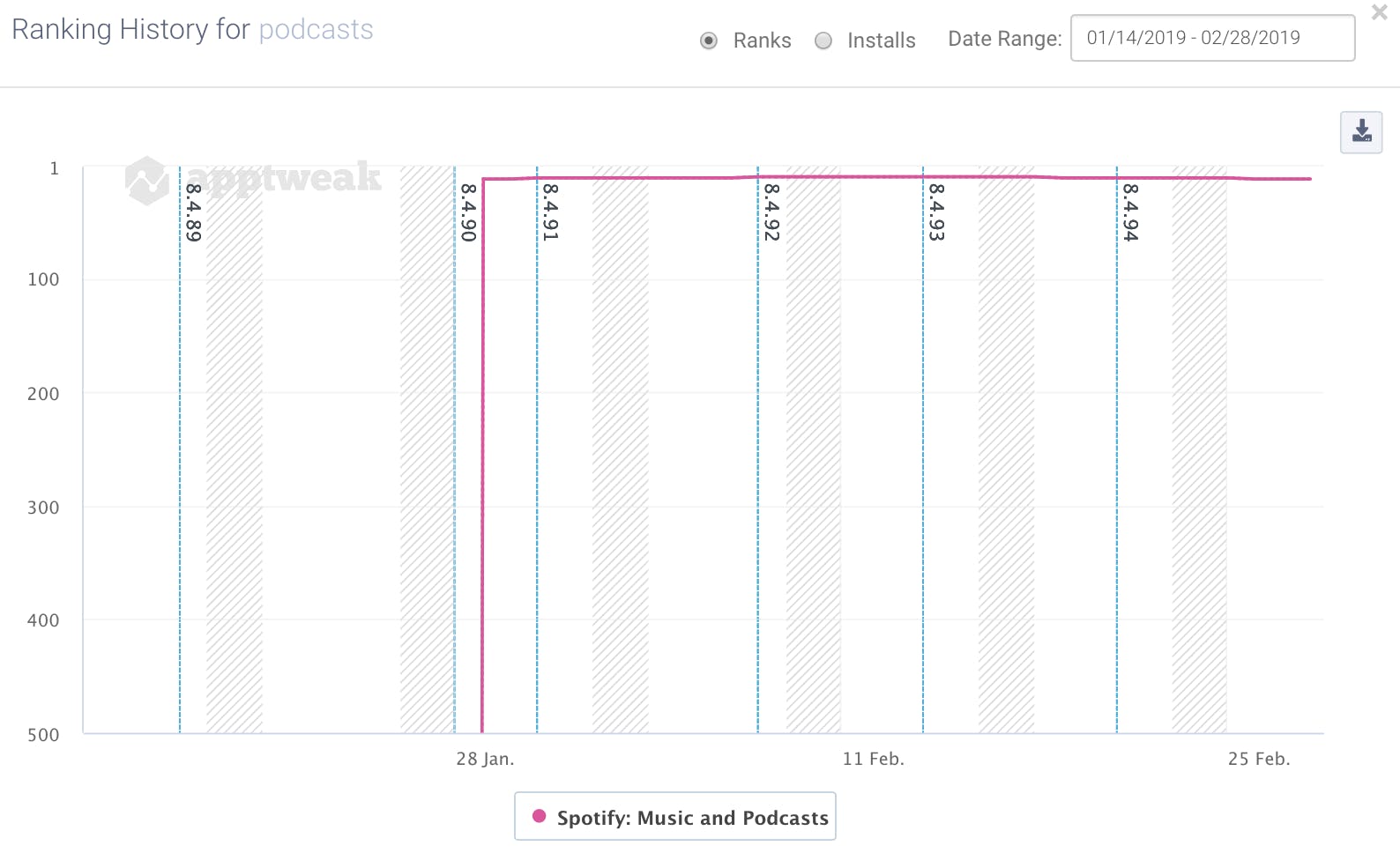Screen dimensions: 1400x853
Task: Click the Ranks label text
Action: coord(762,41)
